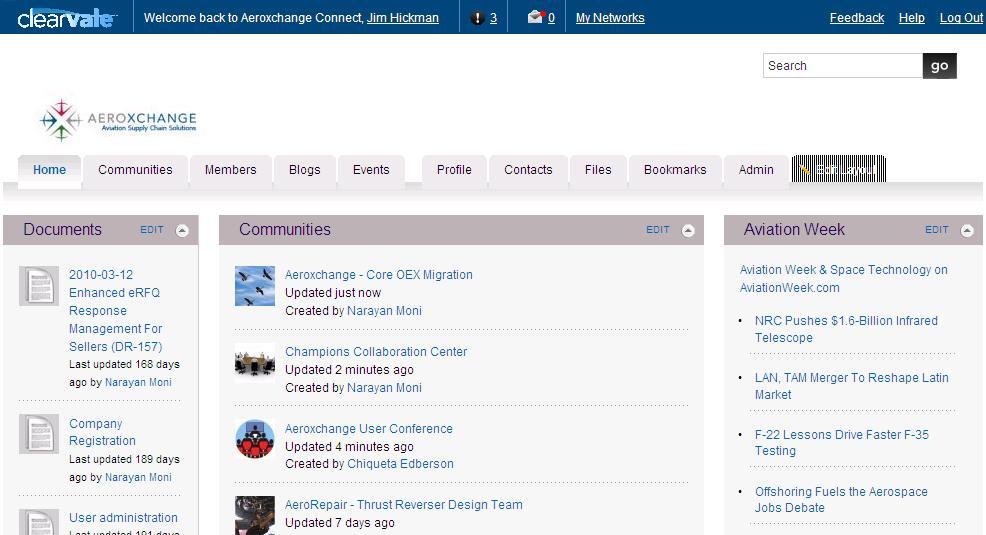Open the Aeroxchange User Conference thumbnail
986x535 pixels.
(255, 439)
